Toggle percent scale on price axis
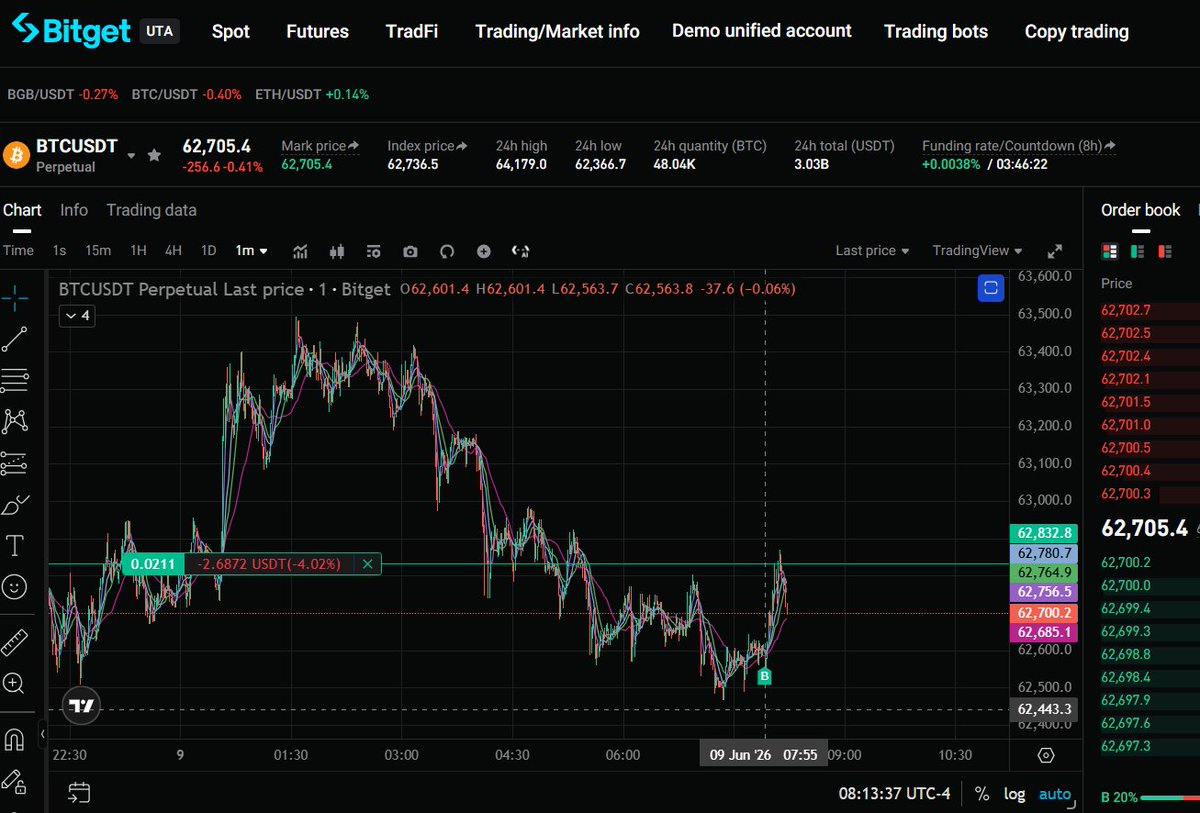 point(982,794)
